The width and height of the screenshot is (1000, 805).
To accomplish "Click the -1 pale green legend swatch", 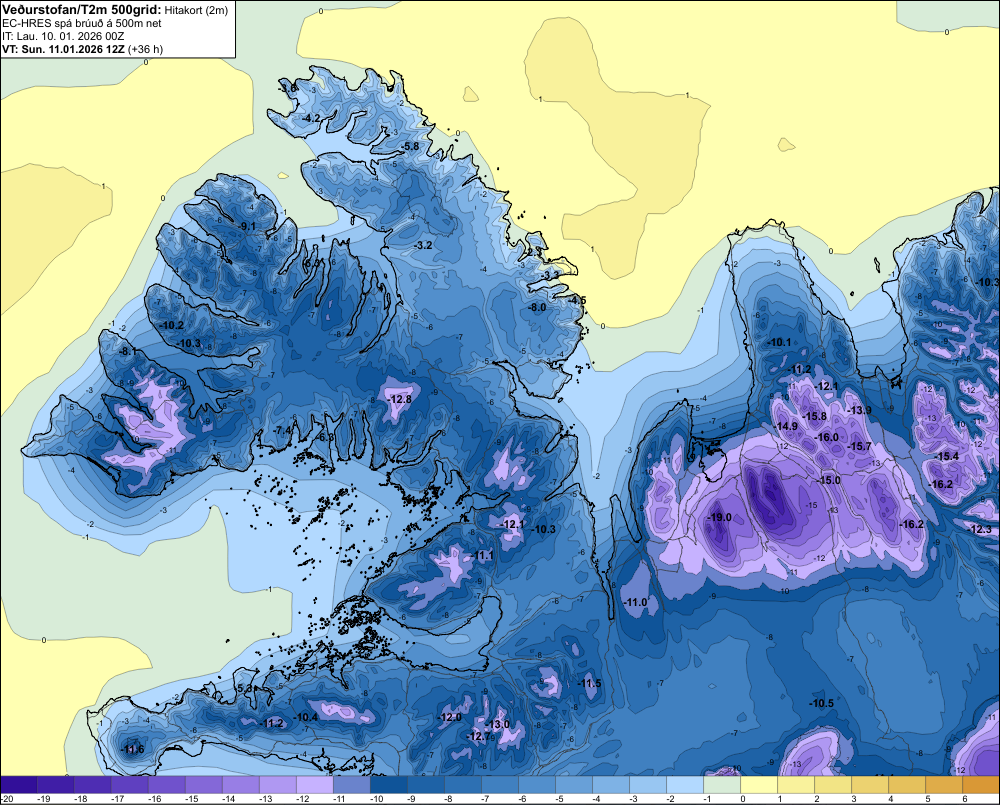I will (x=722, y=784).
